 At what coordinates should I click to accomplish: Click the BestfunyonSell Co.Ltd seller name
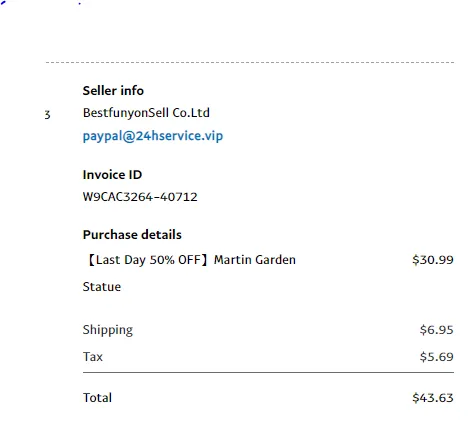(x=146, y=113)
